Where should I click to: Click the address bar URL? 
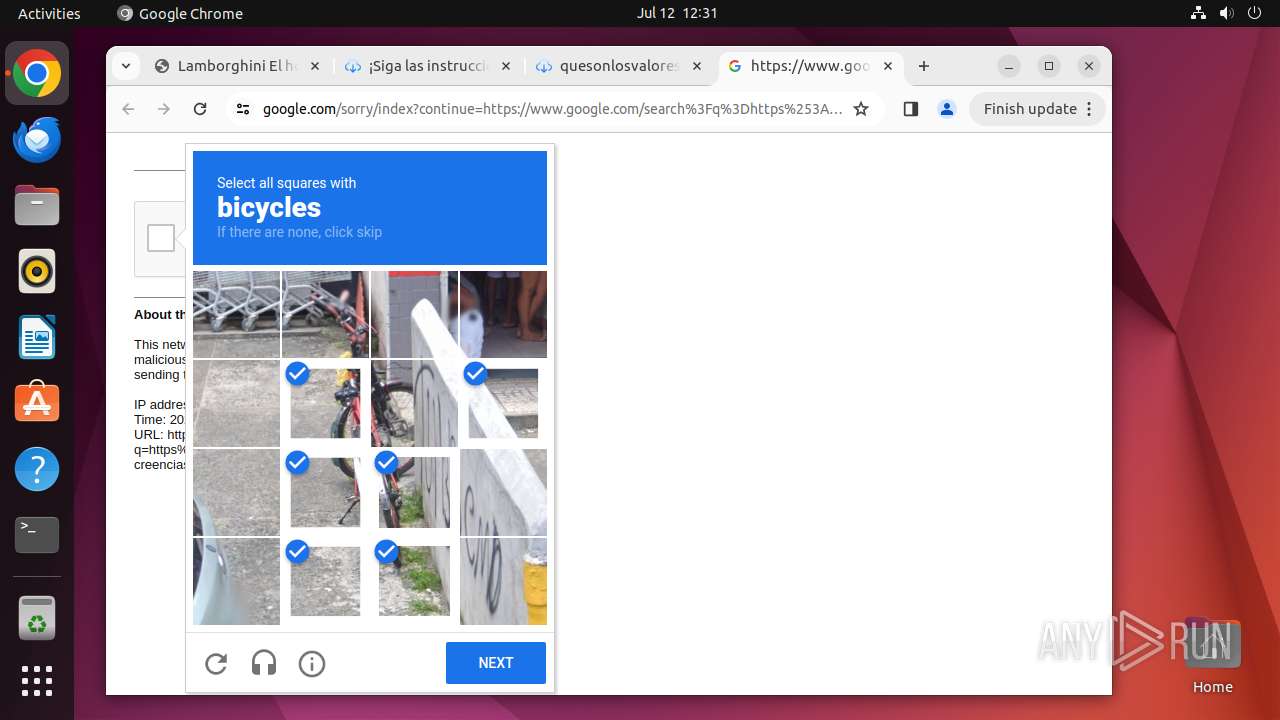pos(552,109)
